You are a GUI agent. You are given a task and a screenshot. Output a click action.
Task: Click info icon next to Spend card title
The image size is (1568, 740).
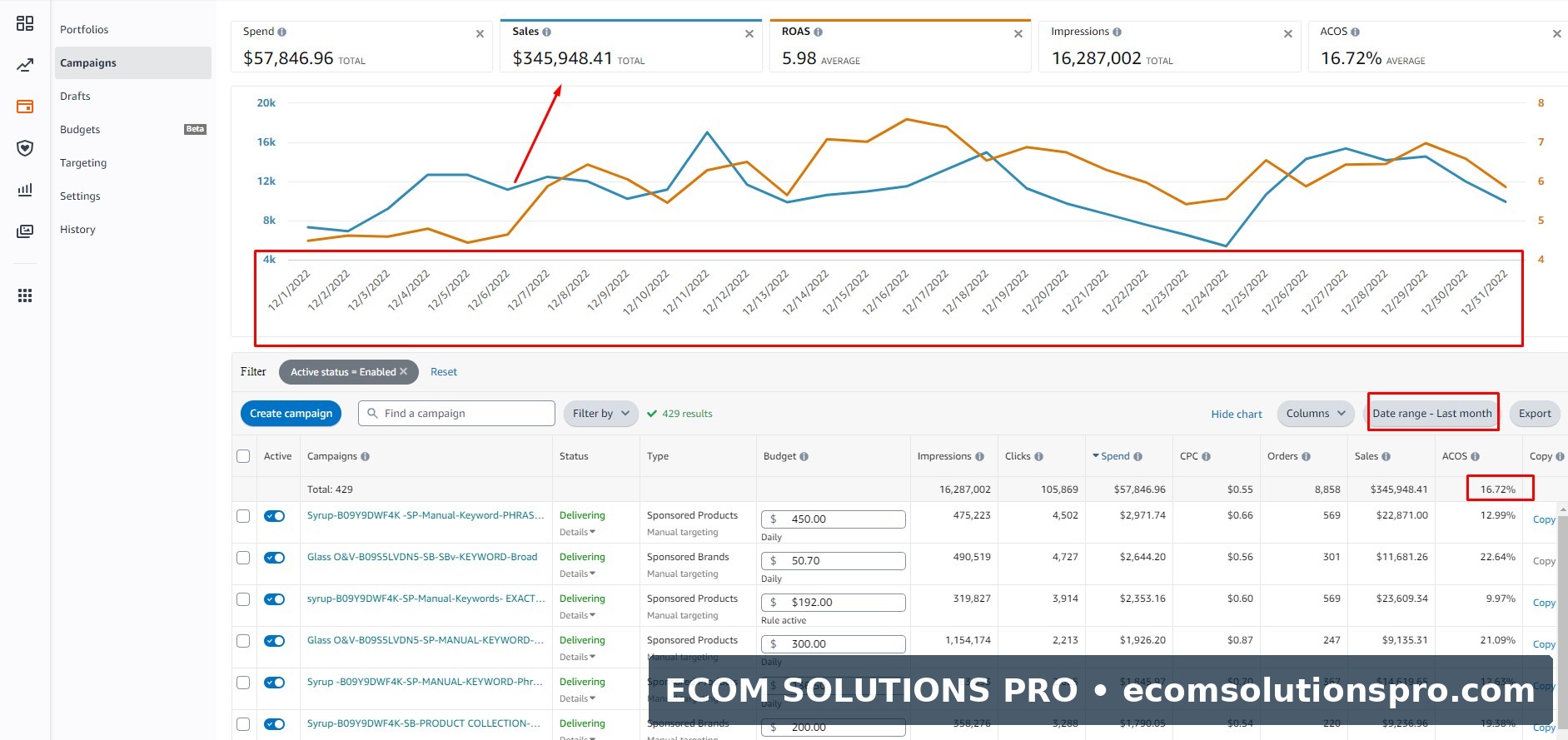281,32
